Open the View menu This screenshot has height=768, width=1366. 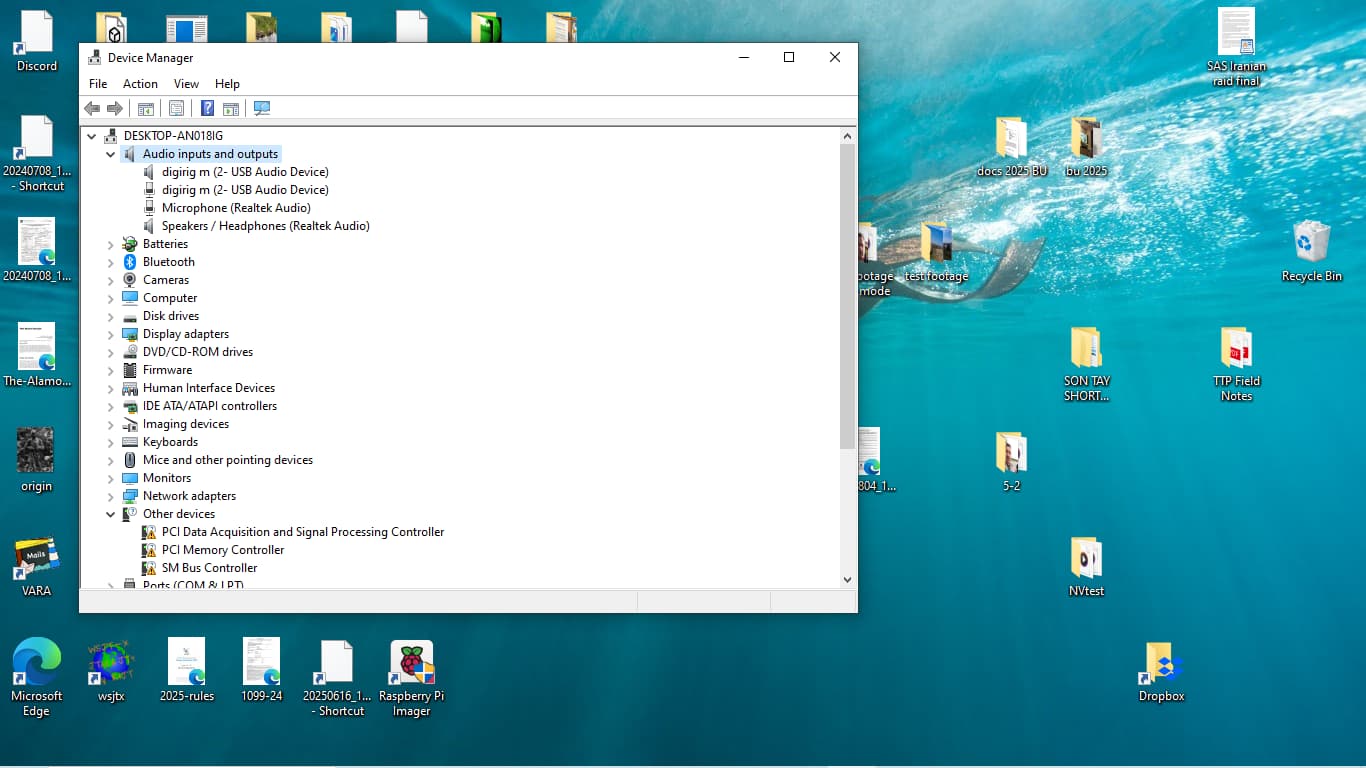point(186,84)
